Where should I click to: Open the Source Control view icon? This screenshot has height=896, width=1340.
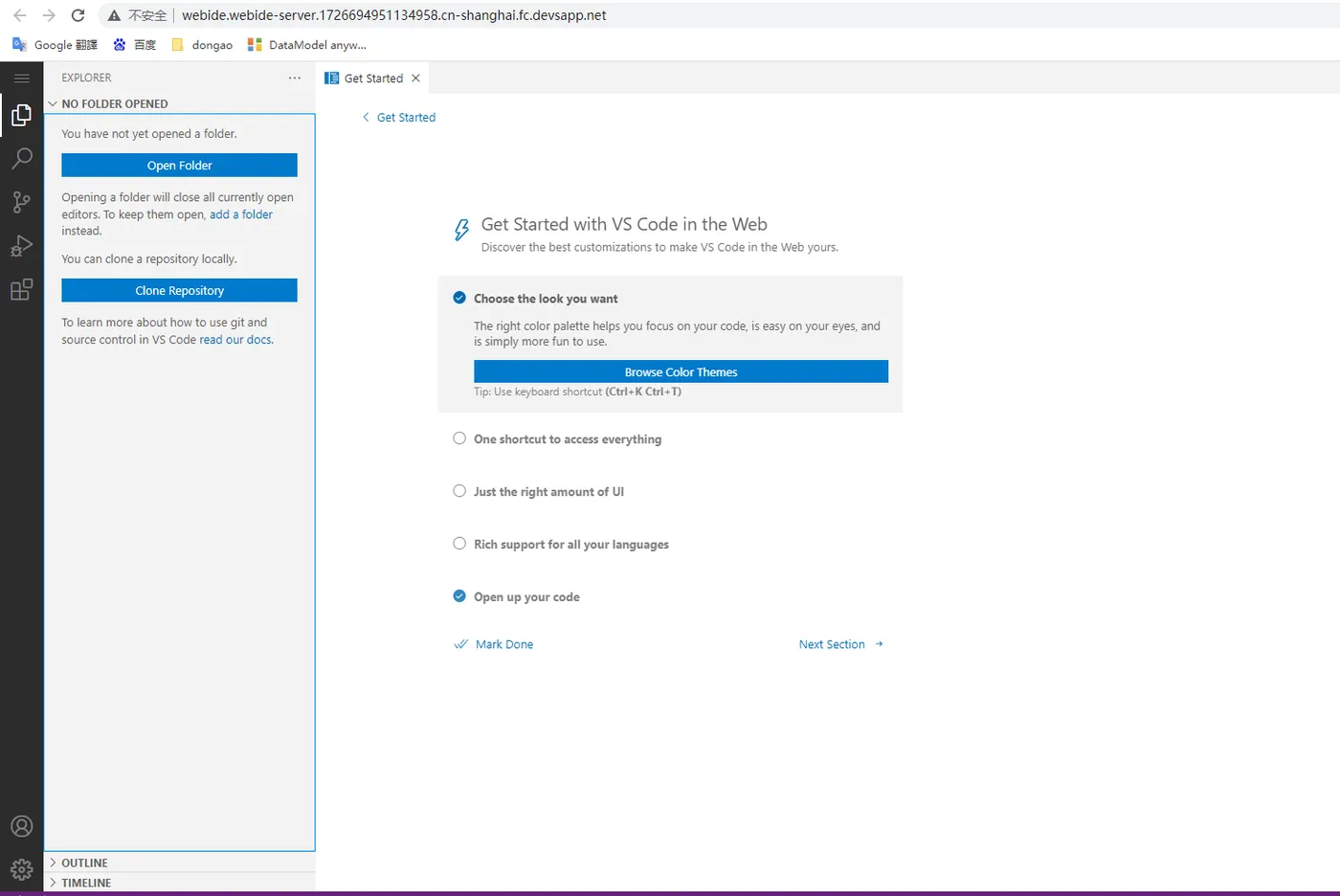click(x=21, y=202)
